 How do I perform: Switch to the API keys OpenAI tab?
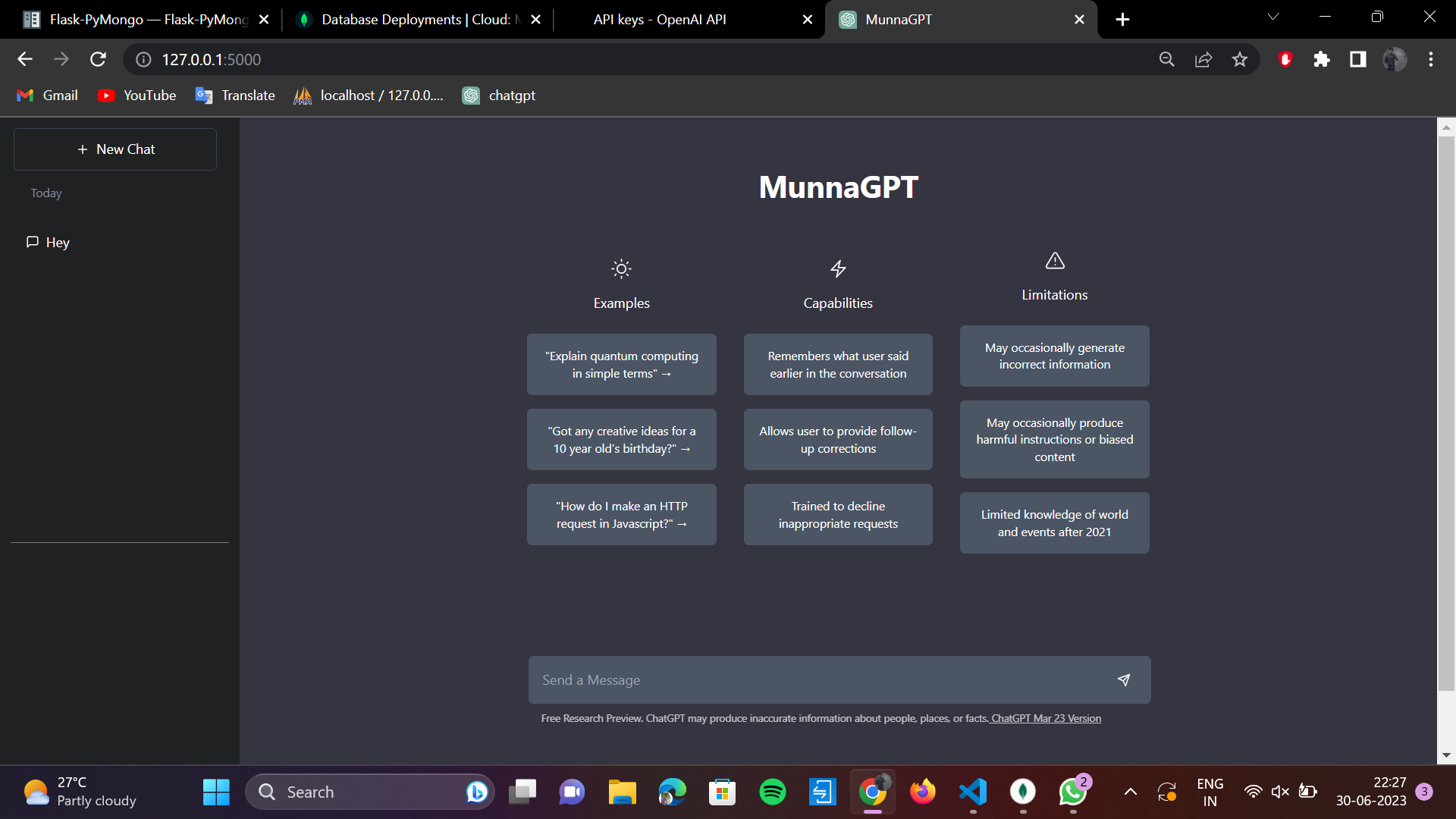660,19
